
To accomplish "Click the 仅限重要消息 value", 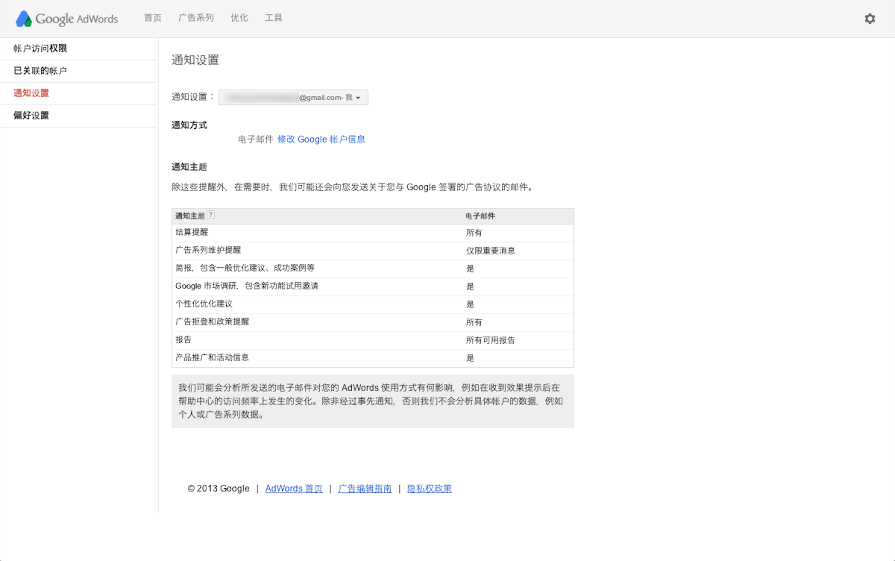I will pos(490,251).
